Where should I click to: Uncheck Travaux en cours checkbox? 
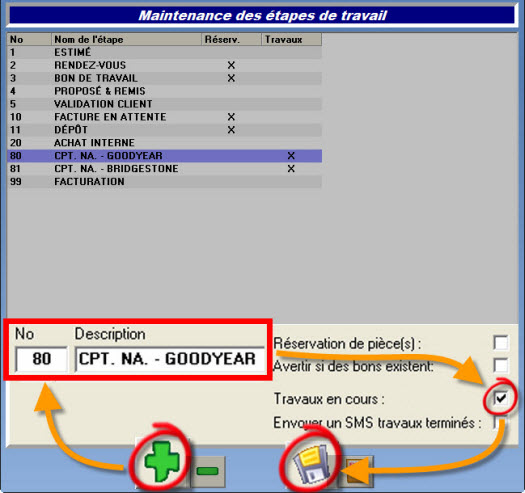501,398
